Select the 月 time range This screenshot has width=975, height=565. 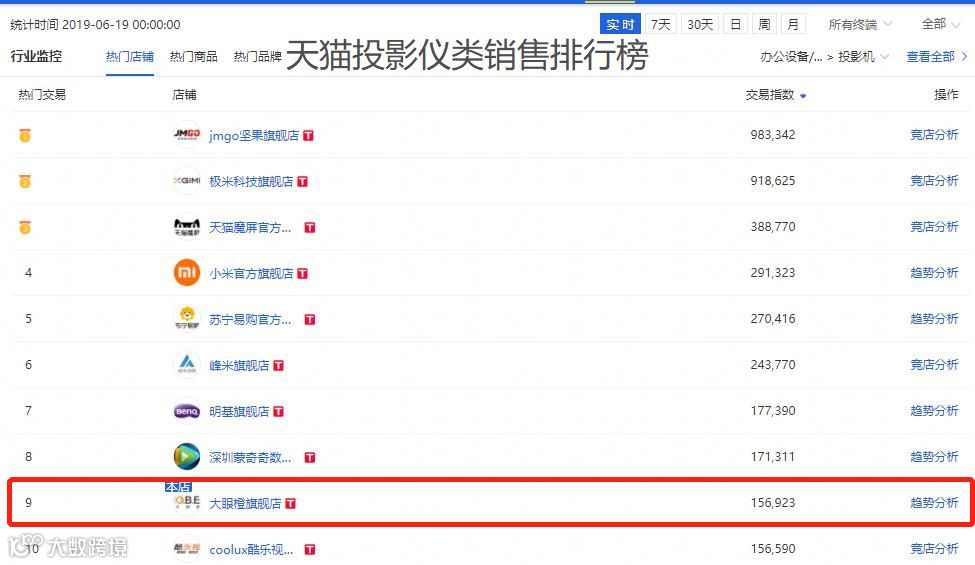[x=793, y=24]
